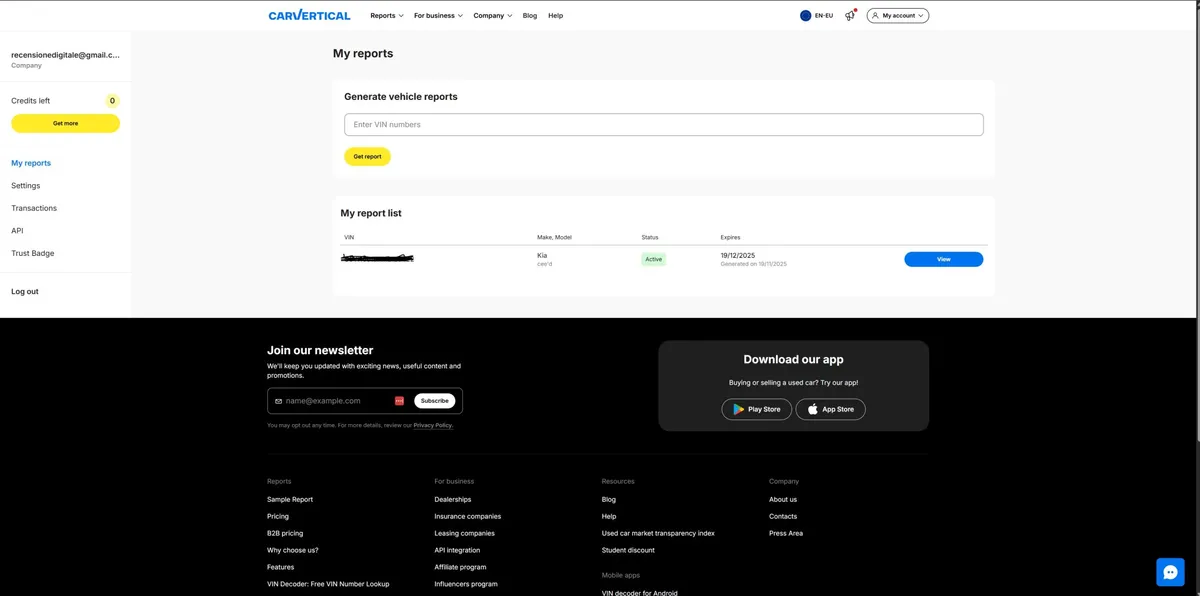Open Help in the top navigation
The width and height of the screenshot is (1200, 596).
point(556,16)
